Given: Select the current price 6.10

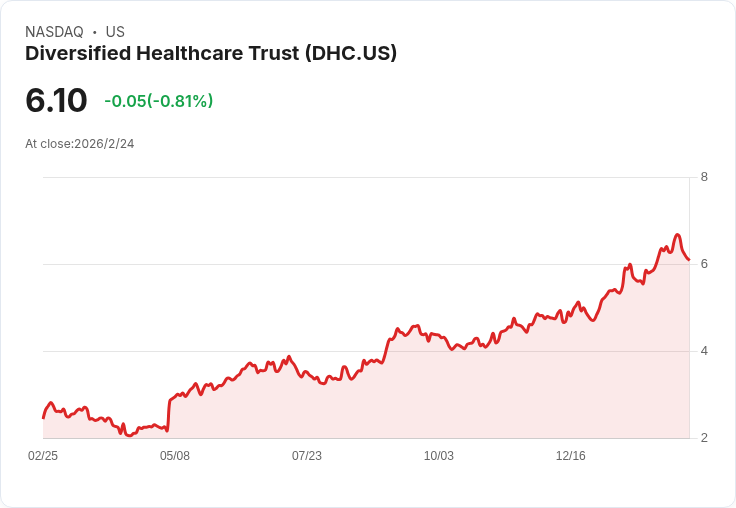Looking at the screenshot, I should (x=56, y=100).
